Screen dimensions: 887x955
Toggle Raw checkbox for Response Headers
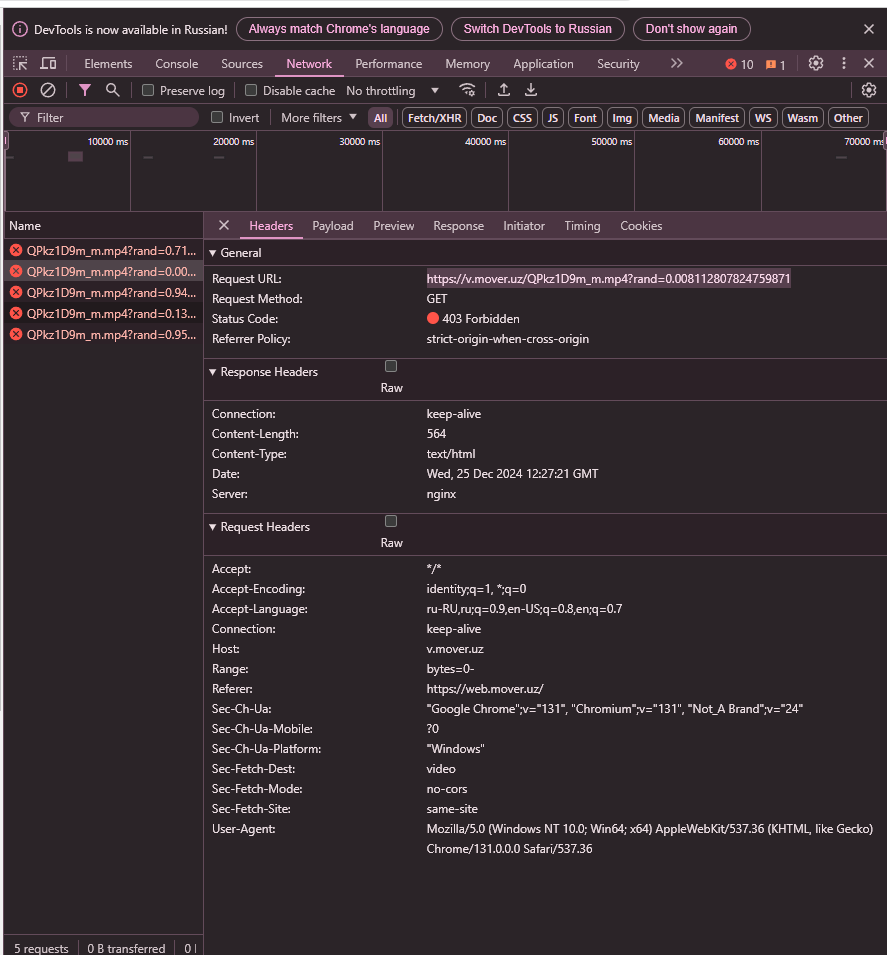(391, 366)
